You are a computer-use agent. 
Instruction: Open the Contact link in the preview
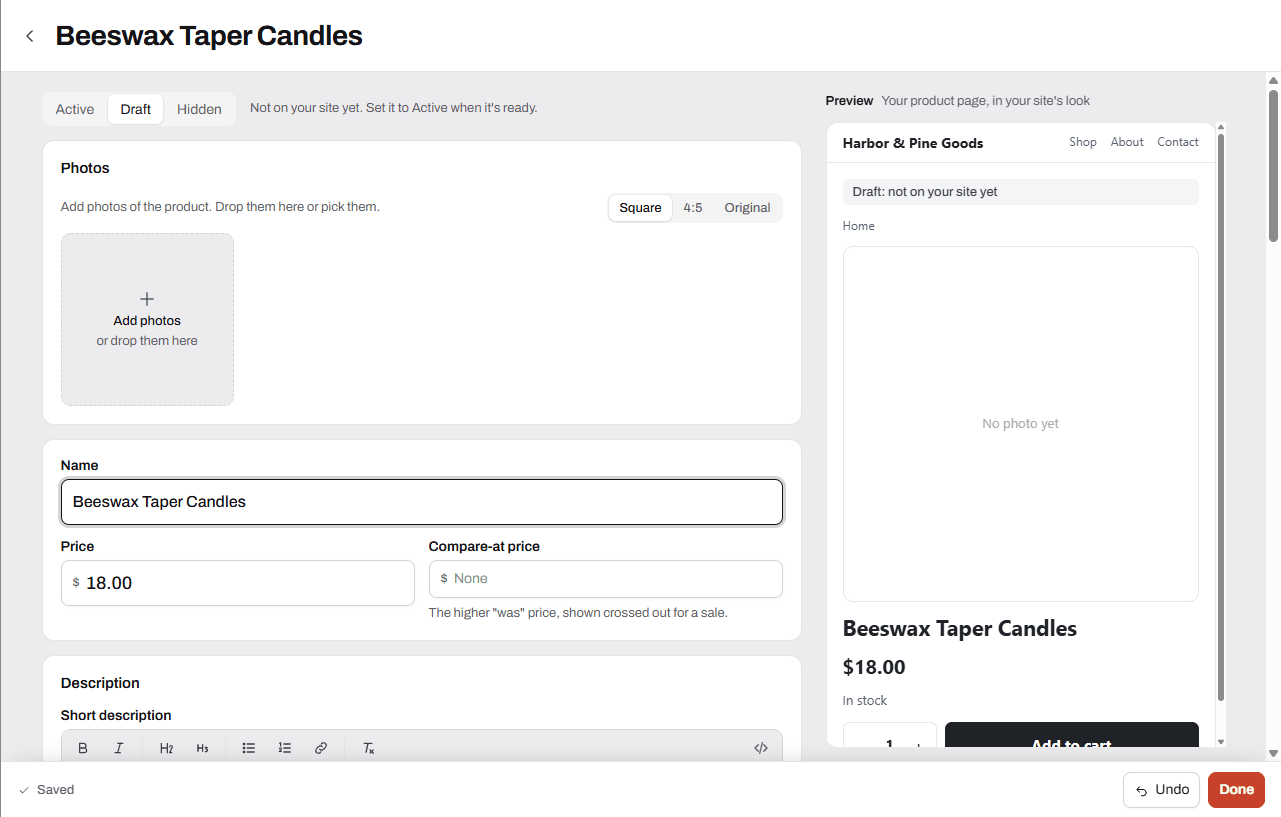click(1178, 142)
